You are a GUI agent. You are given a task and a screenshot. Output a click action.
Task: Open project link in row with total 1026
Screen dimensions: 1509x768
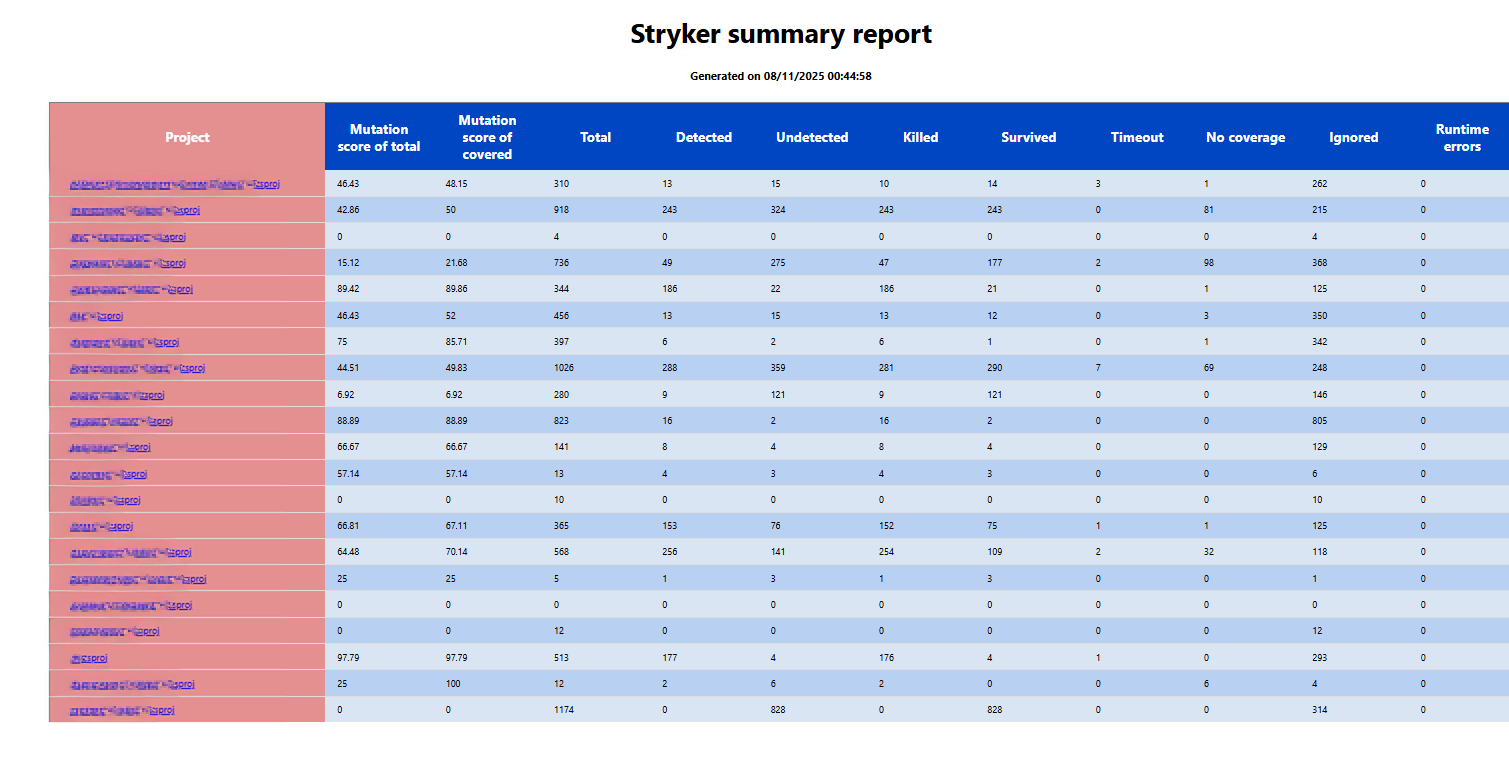pos(137,369)
